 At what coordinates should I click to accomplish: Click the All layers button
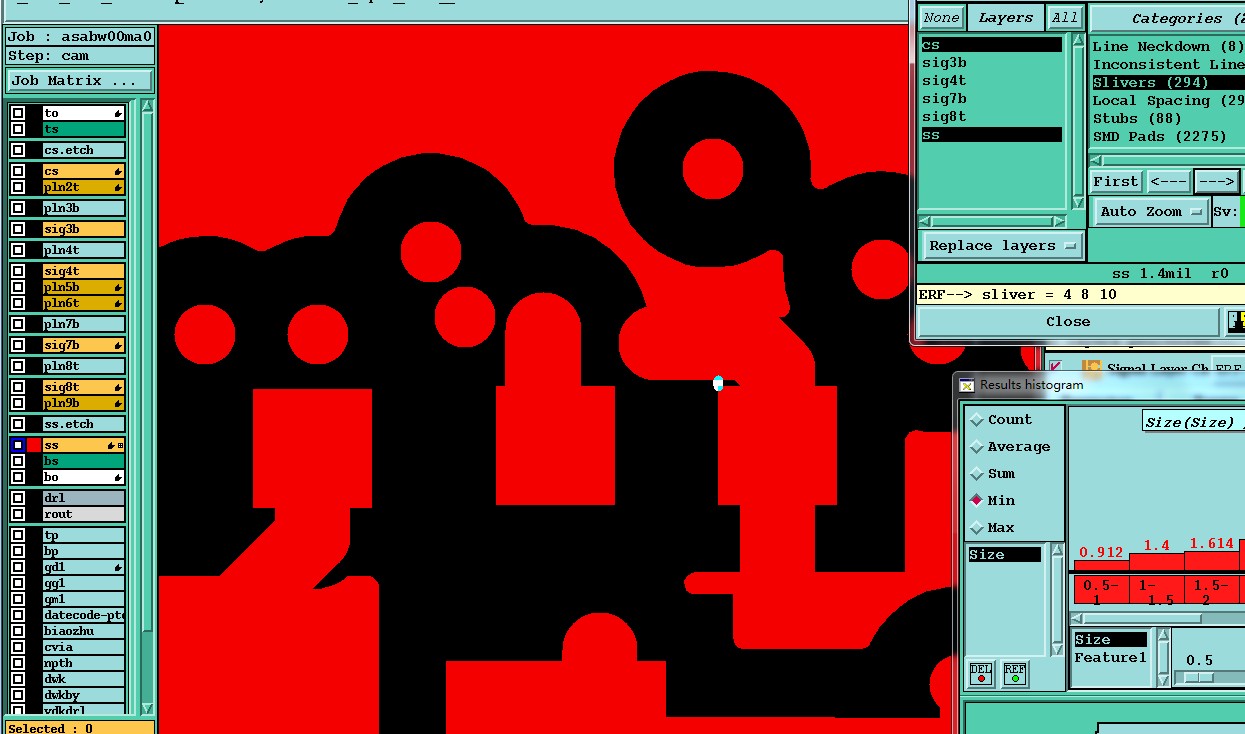click(1065, 18)
